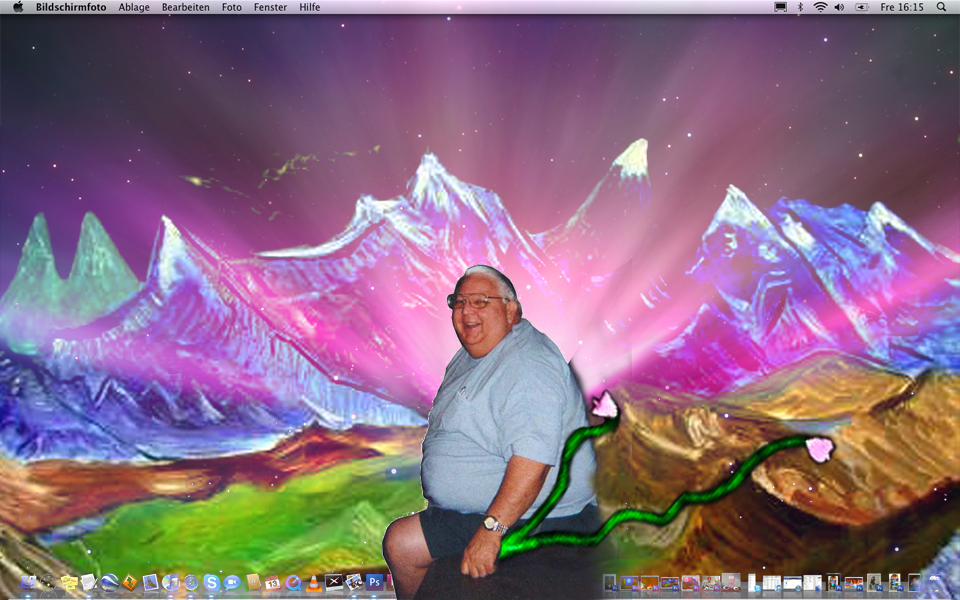The image size is (960, 600).
Task: Open iTunes in the dock
Action: 170,582
